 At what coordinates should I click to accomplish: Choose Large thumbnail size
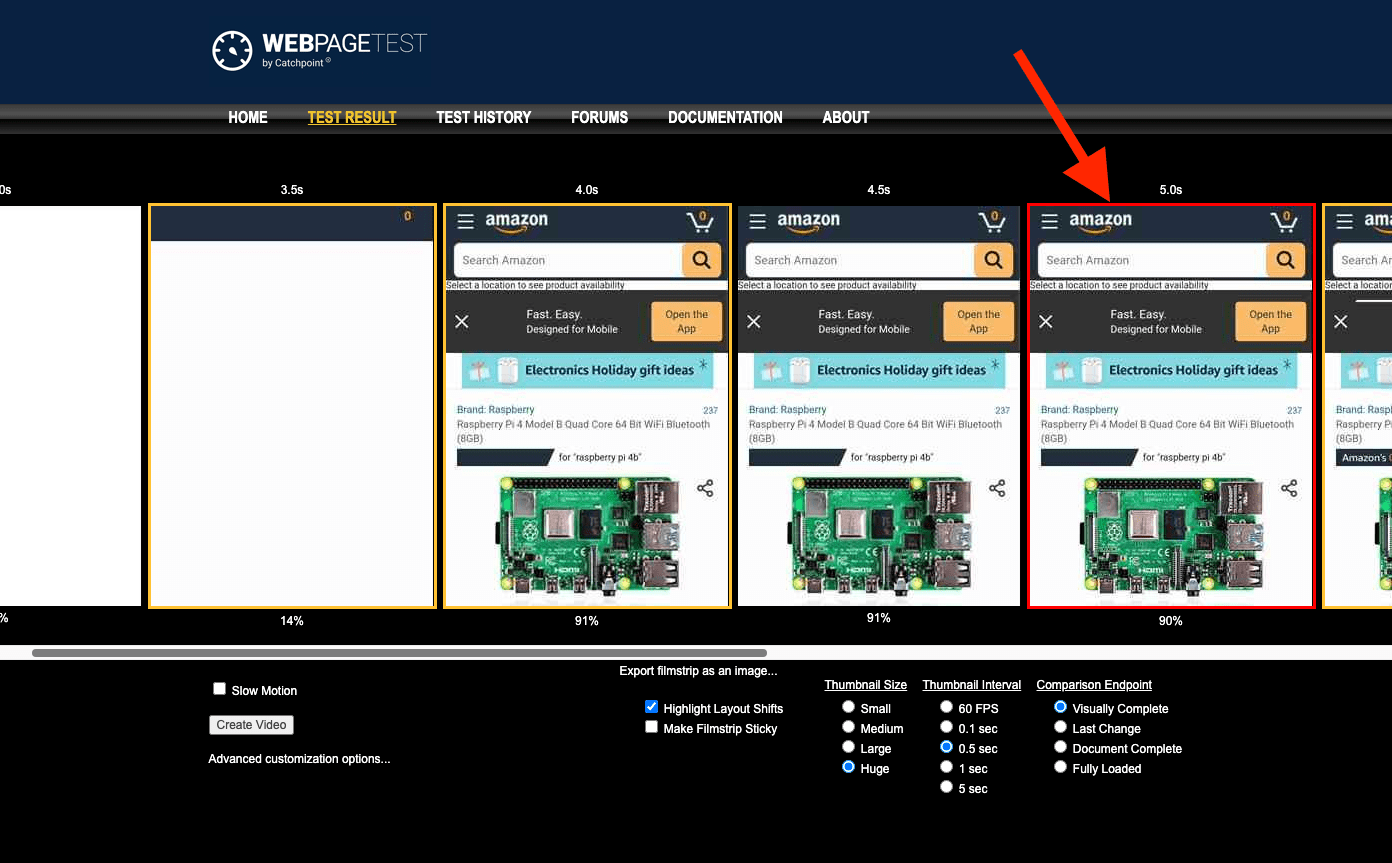(848, 747)
